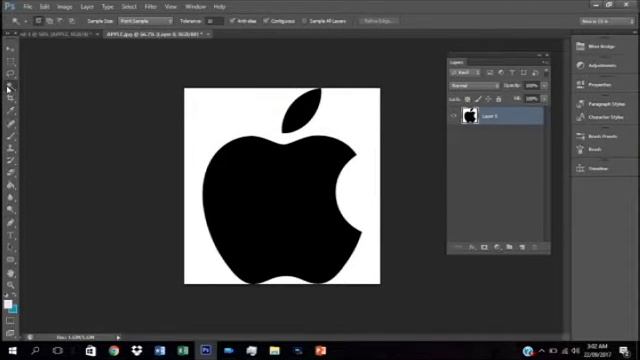Open the Layer menu
The height and width of the screenshot is (360, 640).
point(87,7)
